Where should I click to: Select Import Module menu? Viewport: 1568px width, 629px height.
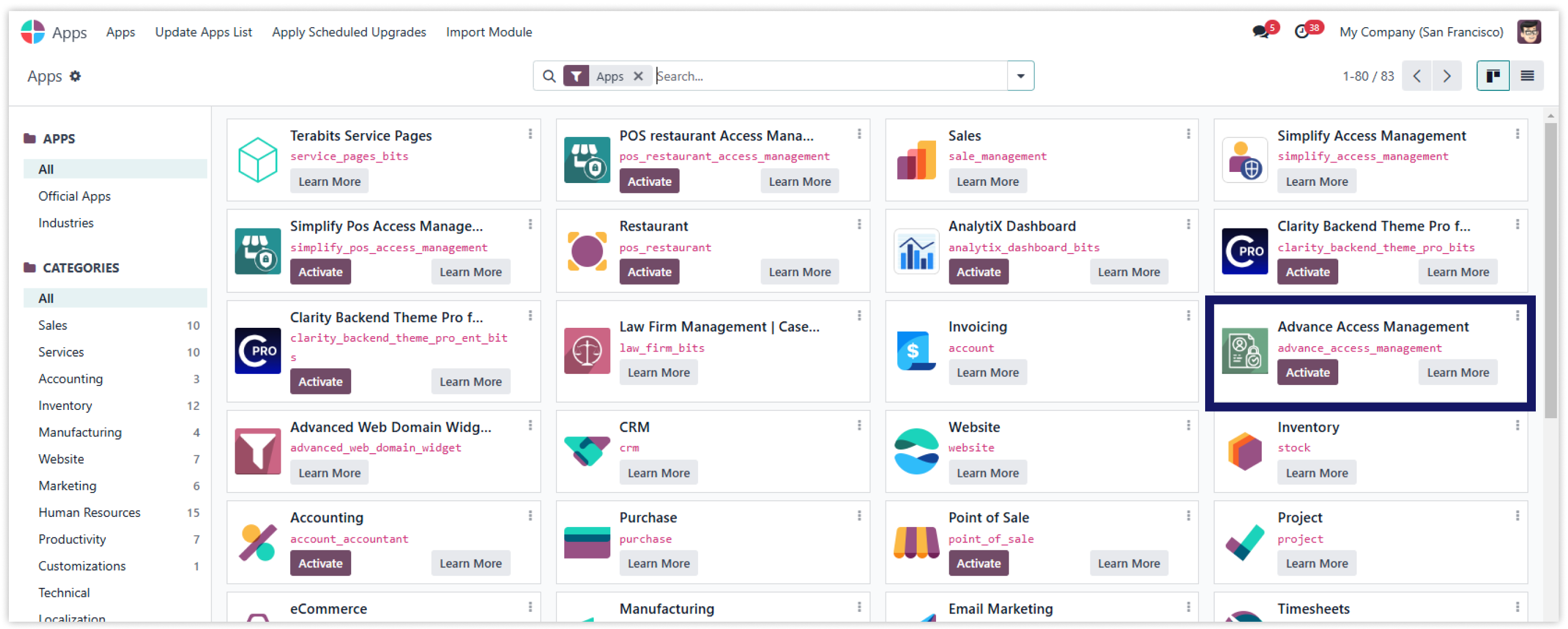(489, 32)
